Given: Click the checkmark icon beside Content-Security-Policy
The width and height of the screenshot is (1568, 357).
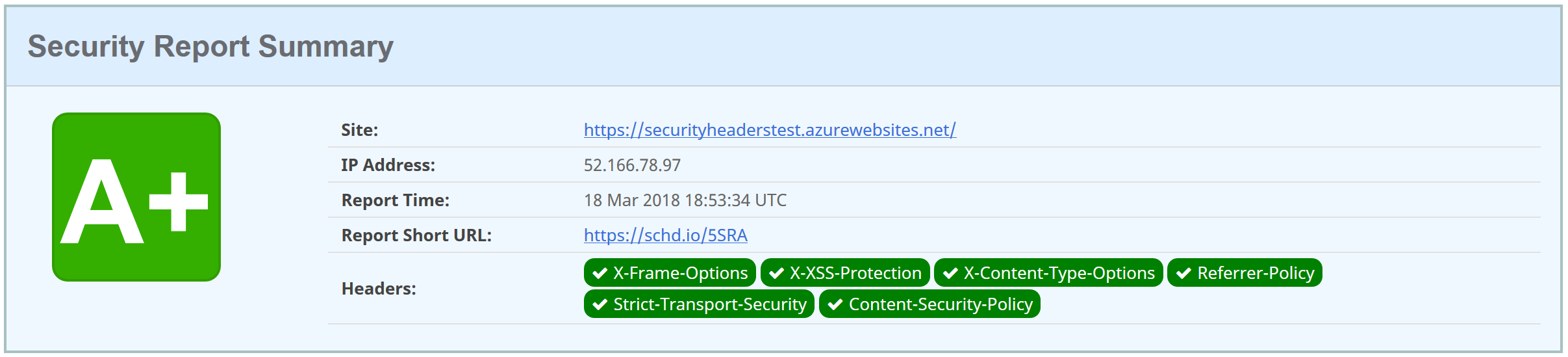Looking at the screenshot, I should (835, 304).
